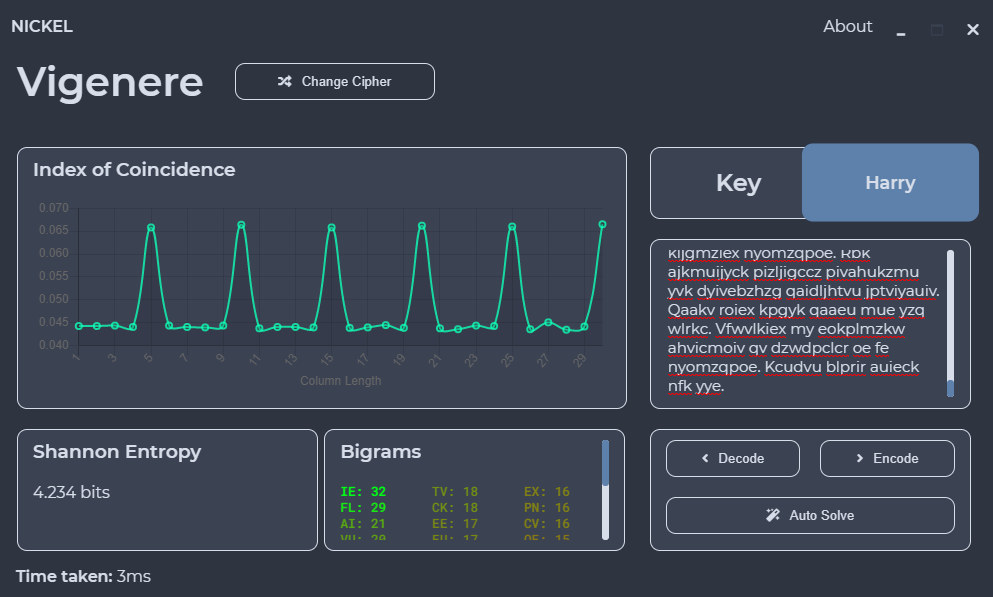This screenshot has width=993, height=597.
Task: Click the Decode button
Action: (x=733, y=458)
